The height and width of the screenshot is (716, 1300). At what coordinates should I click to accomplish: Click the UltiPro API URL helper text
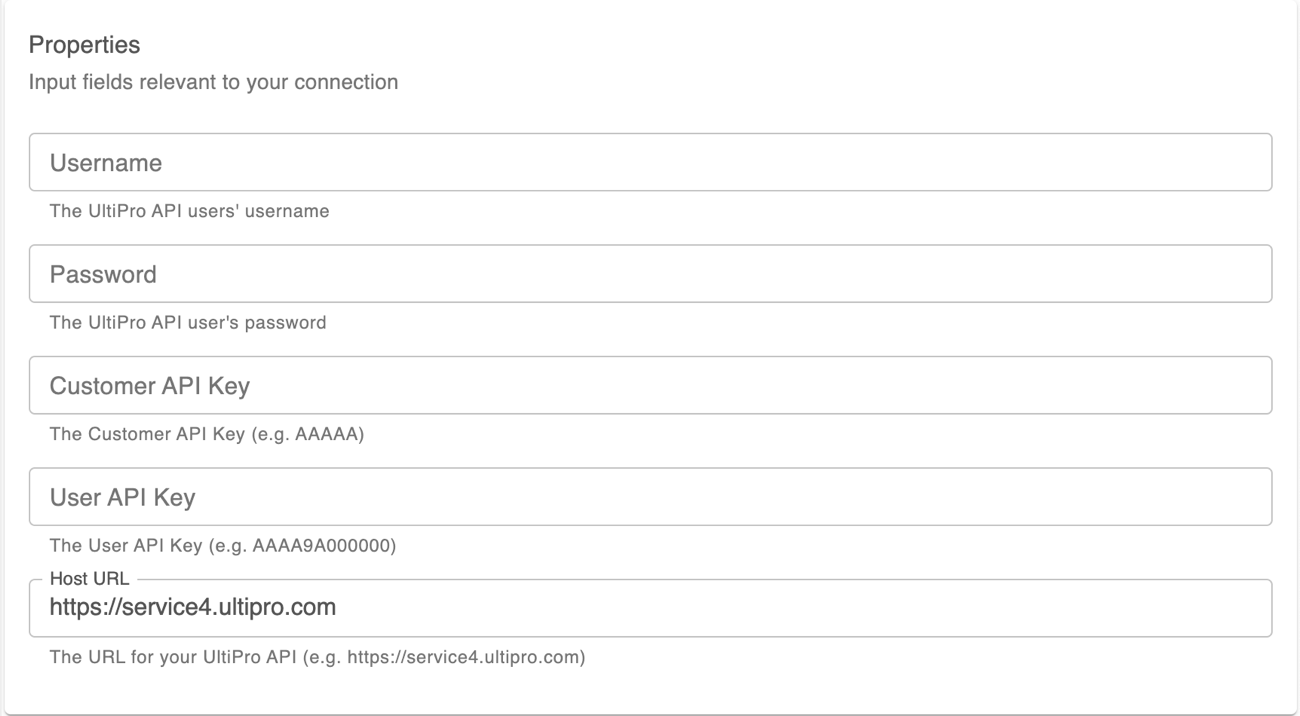(317, 658)
